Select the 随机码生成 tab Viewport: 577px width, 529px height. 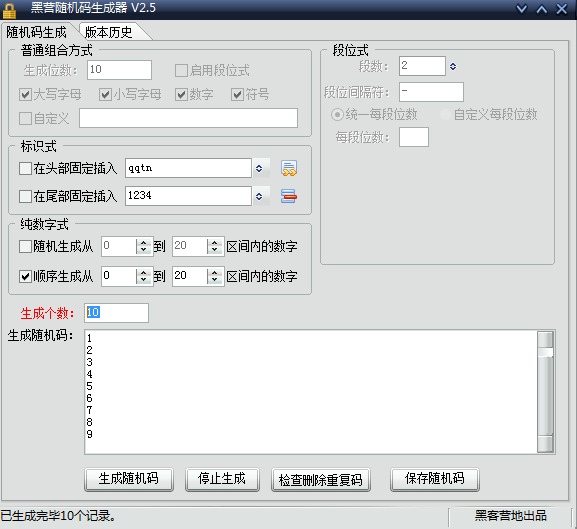36,32
